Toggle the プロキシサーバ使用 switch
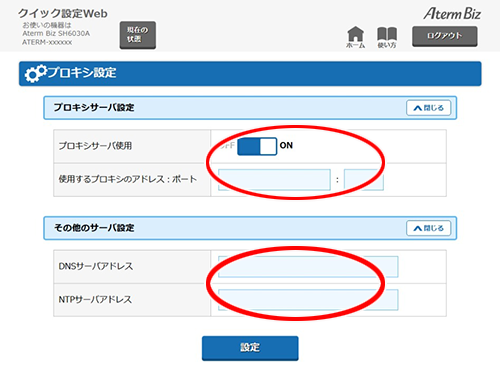 tap(257, 146)
